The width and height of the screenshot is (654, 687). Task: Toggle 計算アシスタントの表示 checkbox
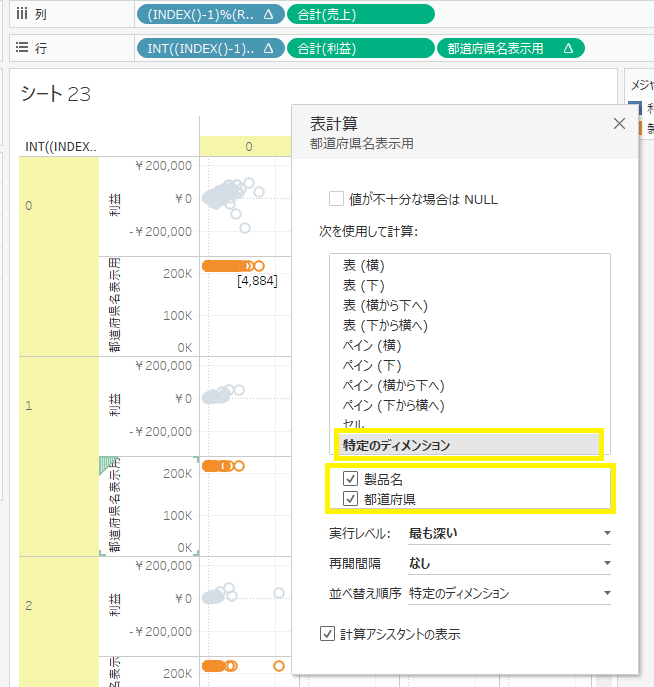(327, 634)
